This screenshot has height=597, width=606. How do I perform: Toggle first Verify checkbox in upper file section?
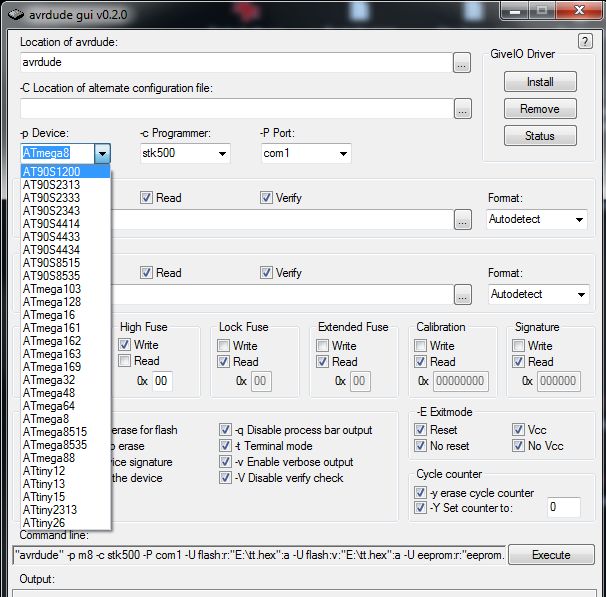pyautogui.click(x=266, y=197)
